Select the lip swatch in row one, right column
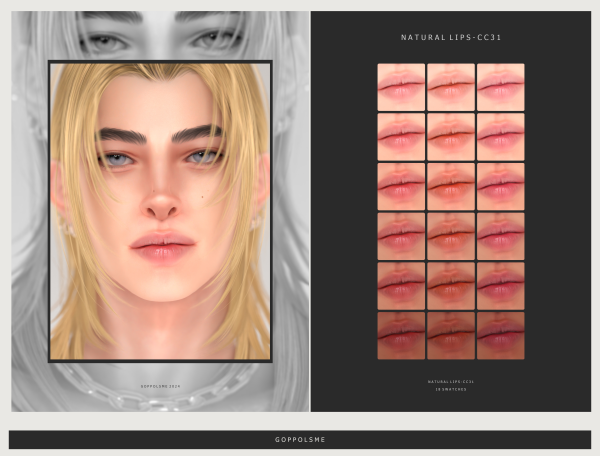Image resolution: width=600 pixels, height=456 pixels. pyautogui.click(x=501, y=87)
